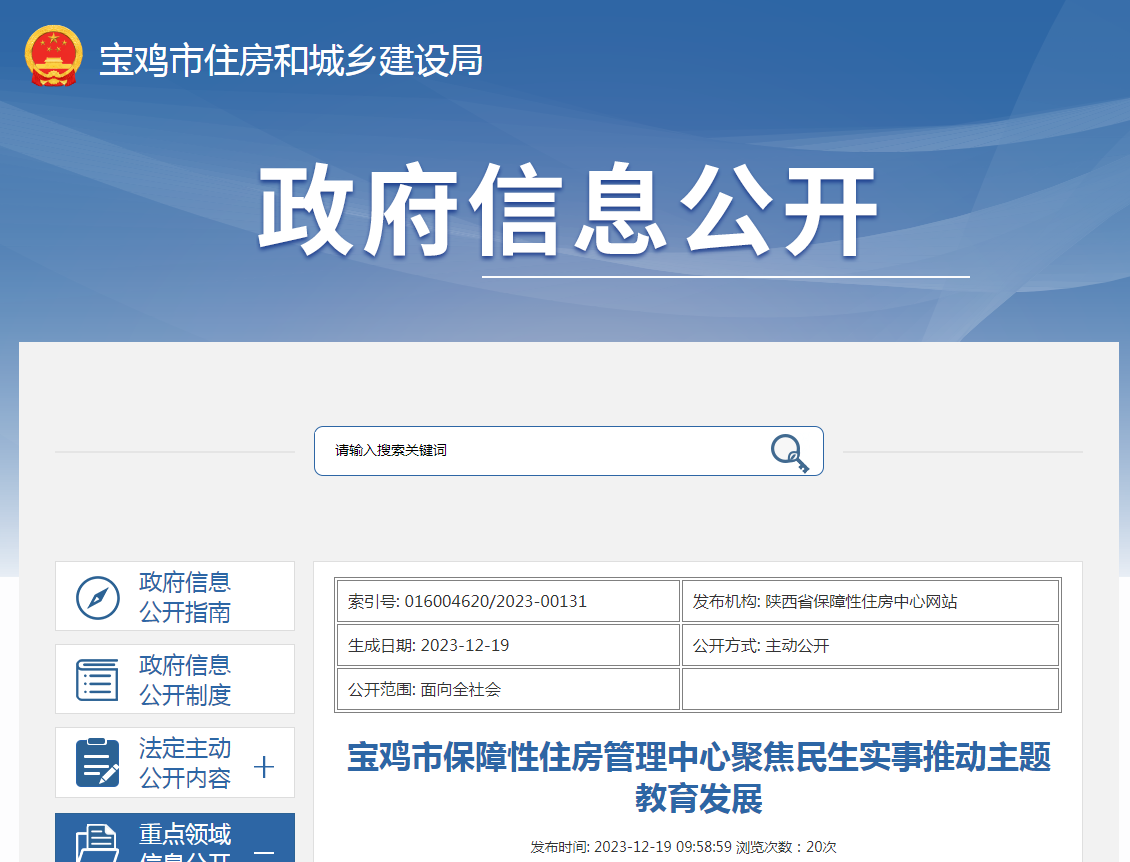Click the folder icon for 重点领域信息公开
This screenshot has width=1130, height=862.
coord(98,842)
